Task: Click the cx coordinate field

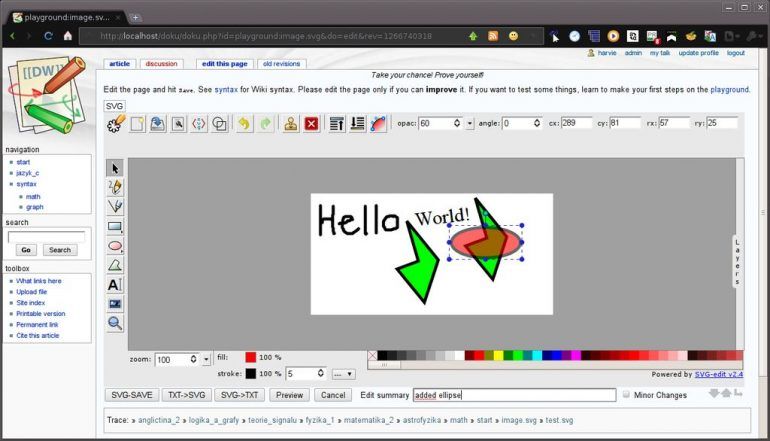Action: click(x=577, y=123)
